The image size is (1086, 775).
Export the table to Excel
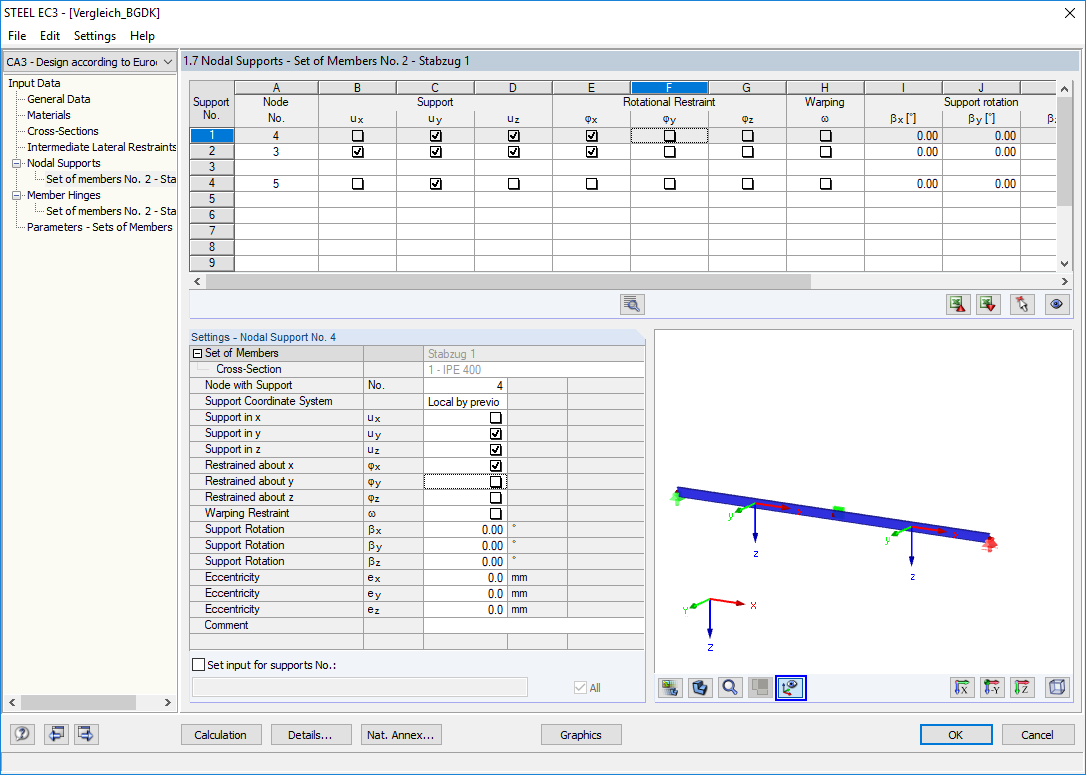click(988, 304)
